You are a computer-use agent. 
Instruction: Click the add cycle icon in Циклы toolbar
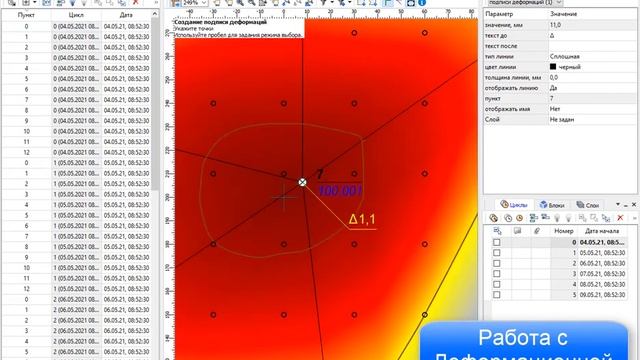pyautogui.click(x=493, y=218)
